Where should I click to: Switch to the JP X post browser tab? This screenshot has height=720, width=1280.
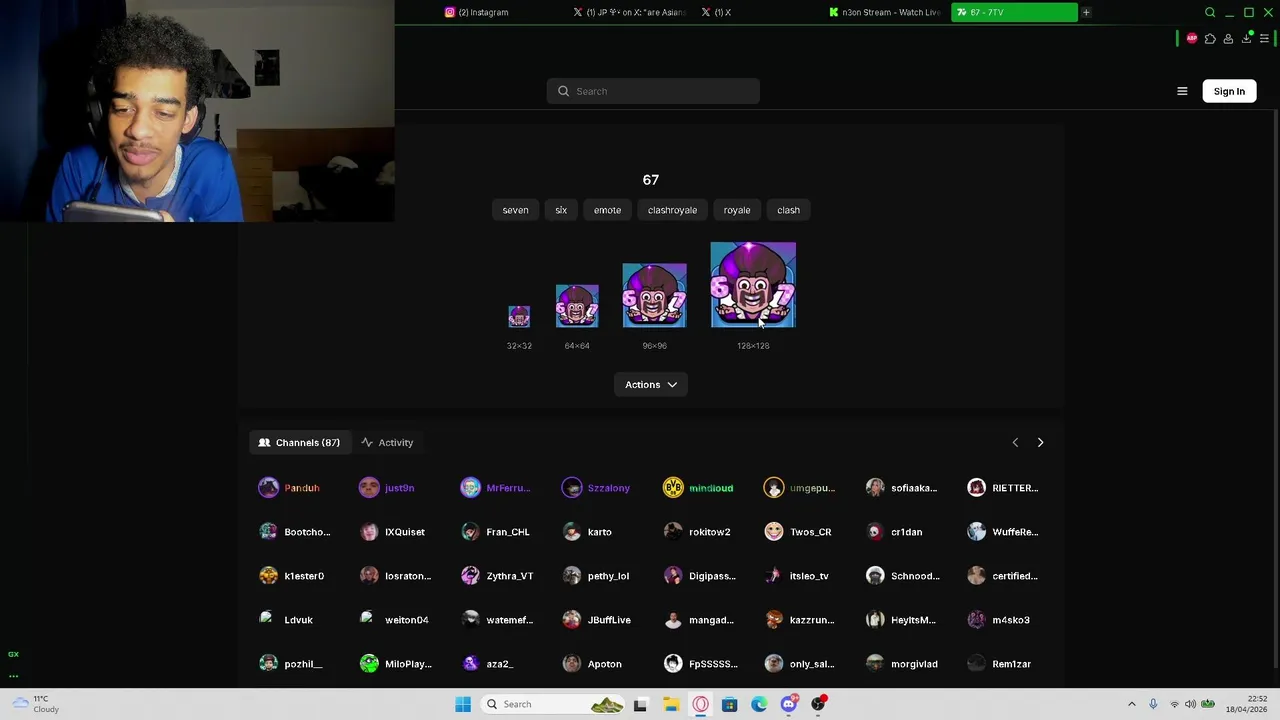click(629, 12)
